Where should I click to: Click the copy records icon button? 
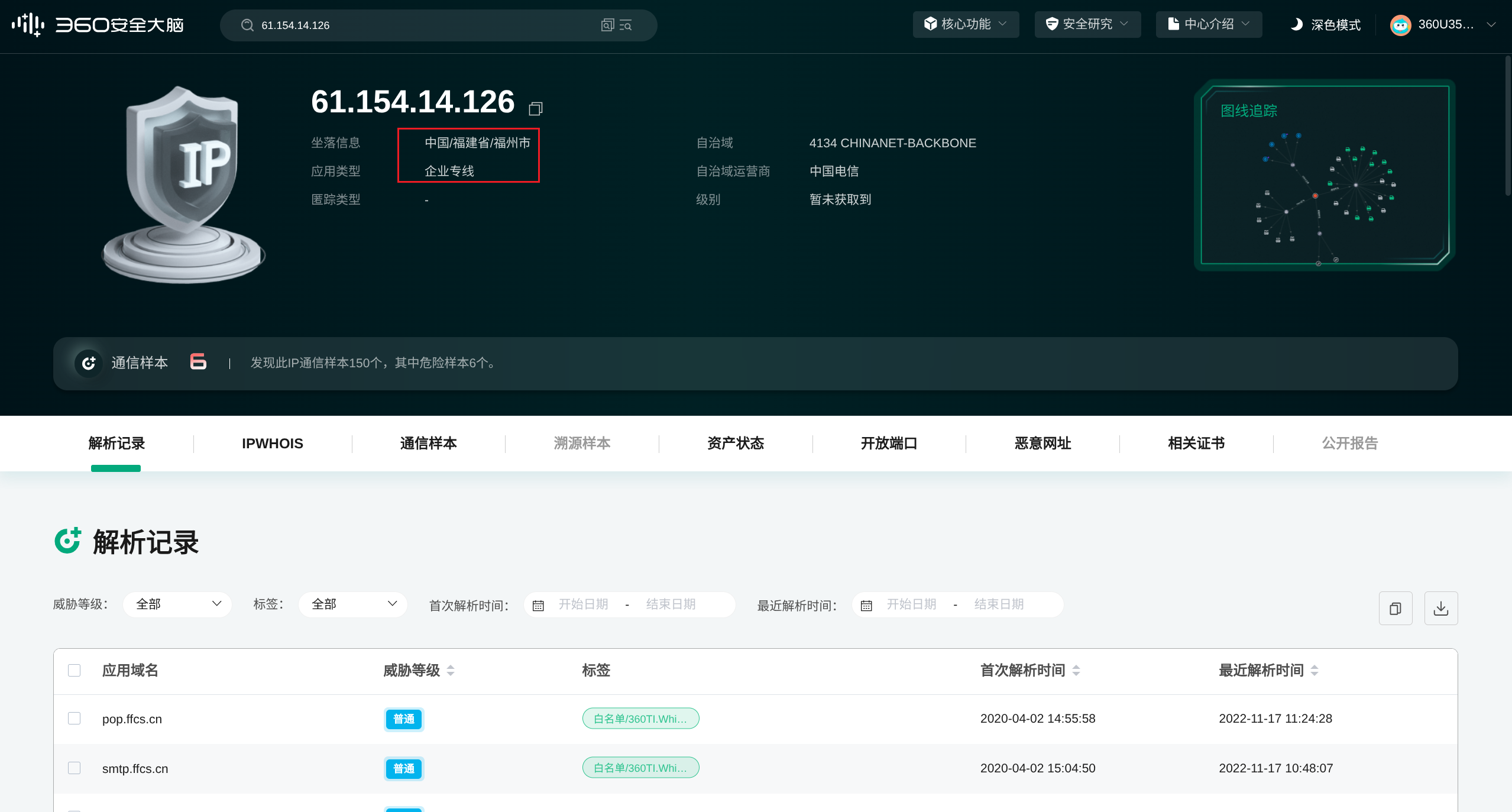tap(1396, 608)
